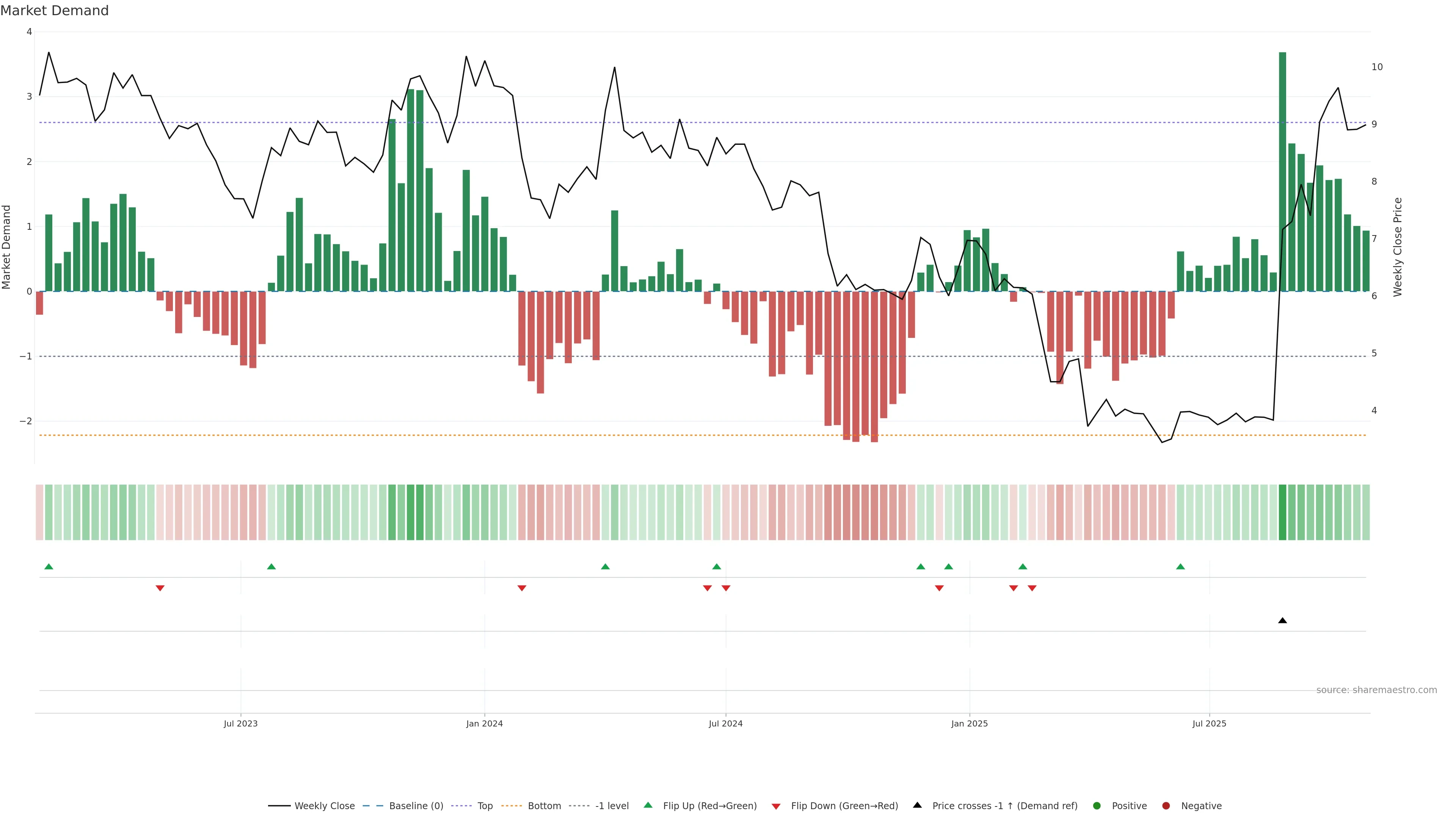The height and width of the screenshot is (819, 1456).
Task: Click the first green flip-up marker at far left
Action: click(49, 566)
